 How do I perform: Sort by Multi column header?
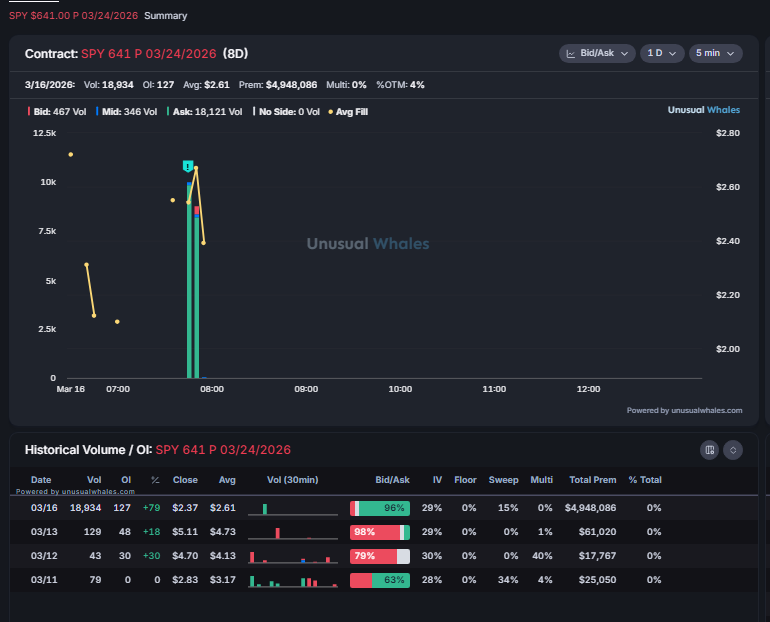coord(541,480)
